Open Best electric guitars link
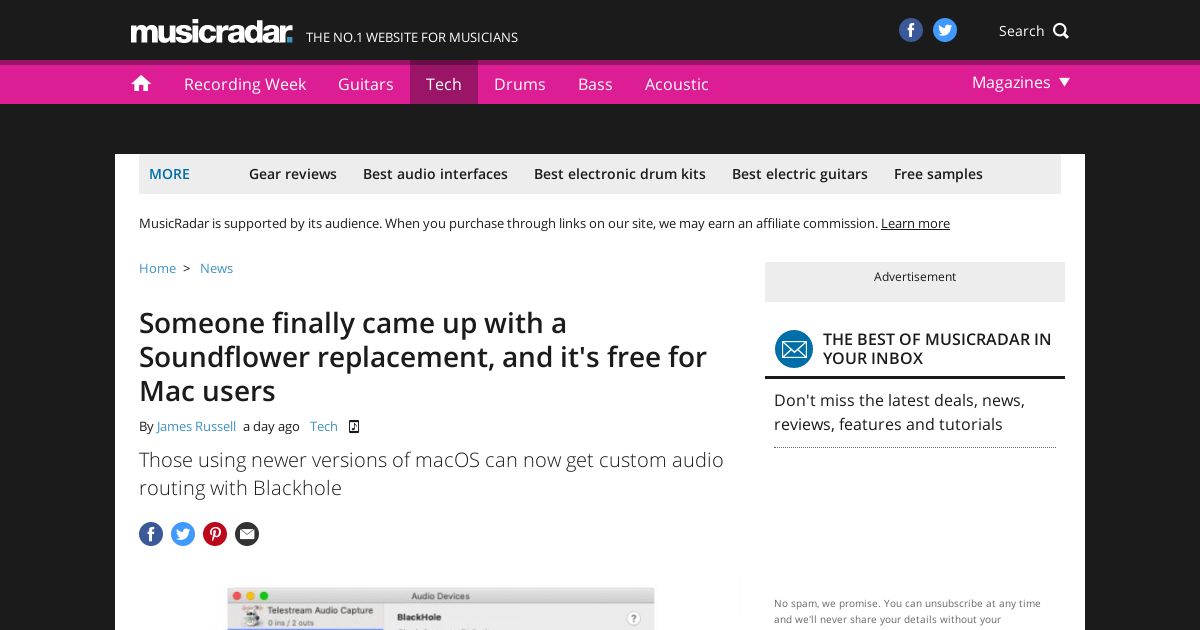This screenshot has height=630, width=1200. (800, 174)
